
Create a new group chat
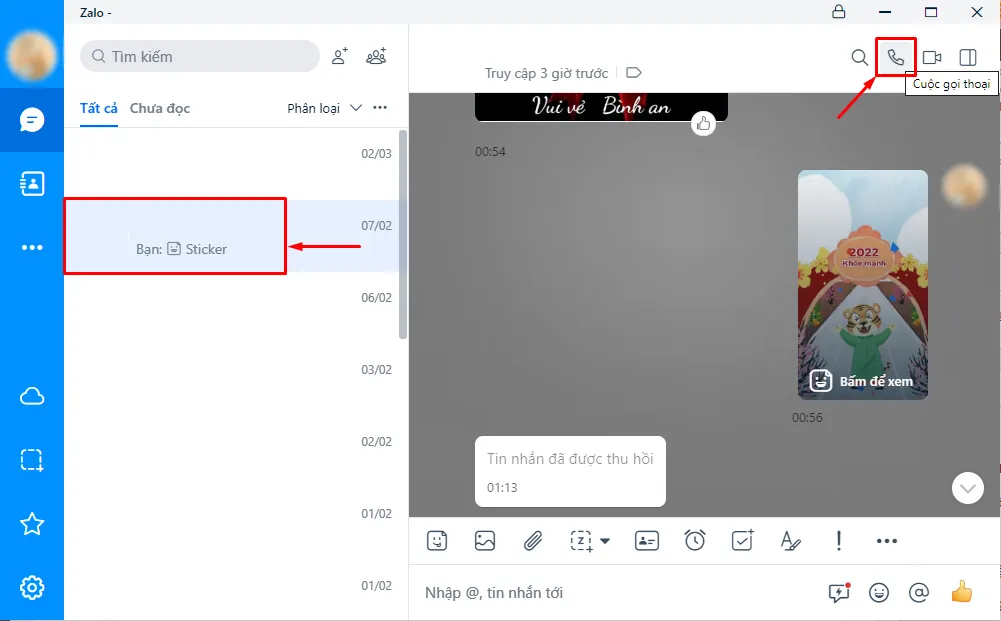point(376,56)
